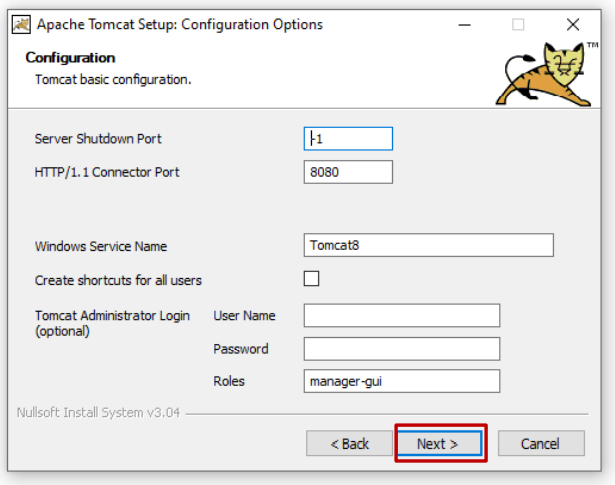Close the Apache Tomcat Setup window
615x485 pixels.
573,25
